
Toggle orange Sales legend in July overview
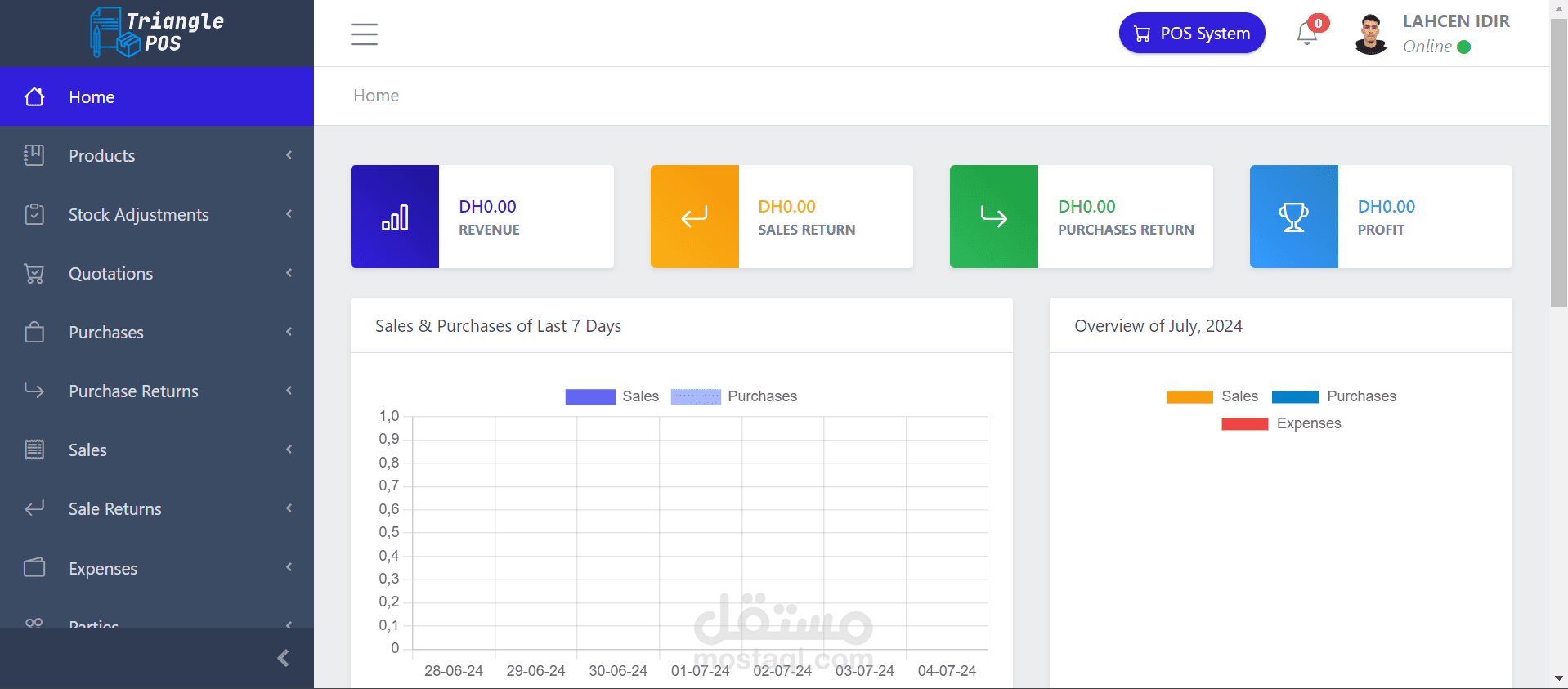[1212, 396]
